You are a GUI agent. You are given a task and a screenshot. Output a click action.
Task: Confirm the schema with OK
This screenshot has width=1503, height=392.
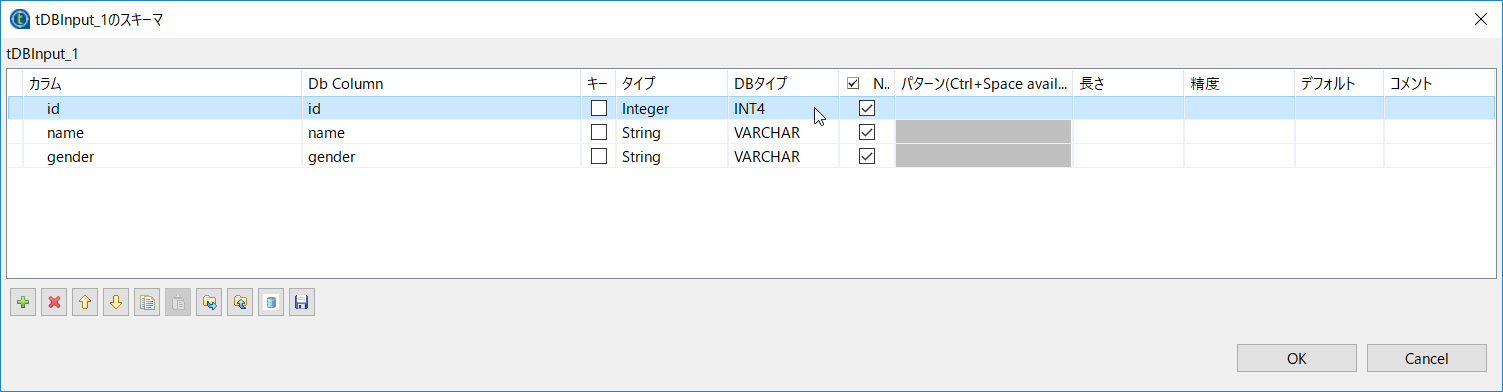coord(1297,358)
